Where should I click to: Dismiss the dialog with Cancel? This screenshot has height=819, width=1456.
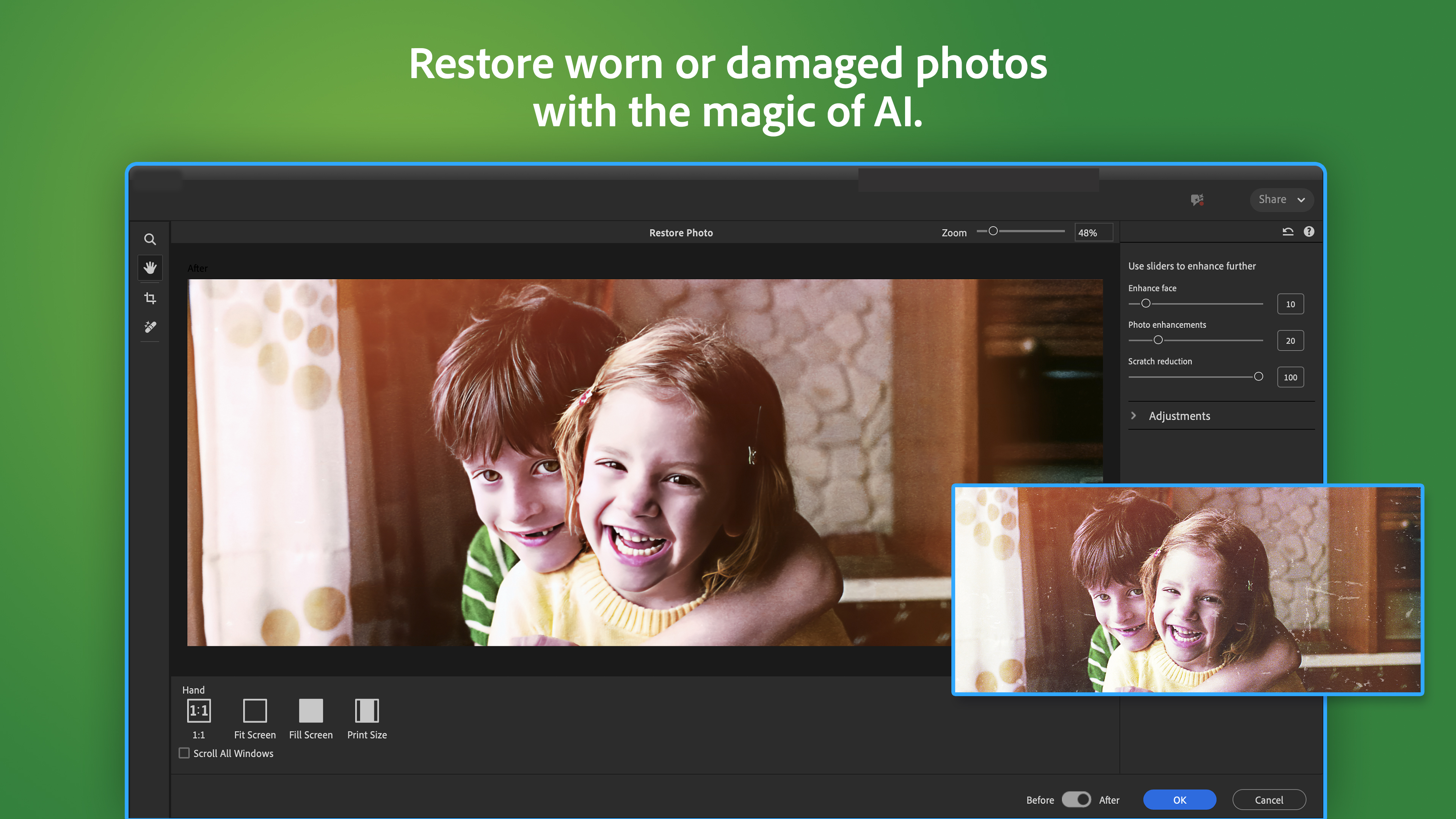click(x=1269, y=799)
